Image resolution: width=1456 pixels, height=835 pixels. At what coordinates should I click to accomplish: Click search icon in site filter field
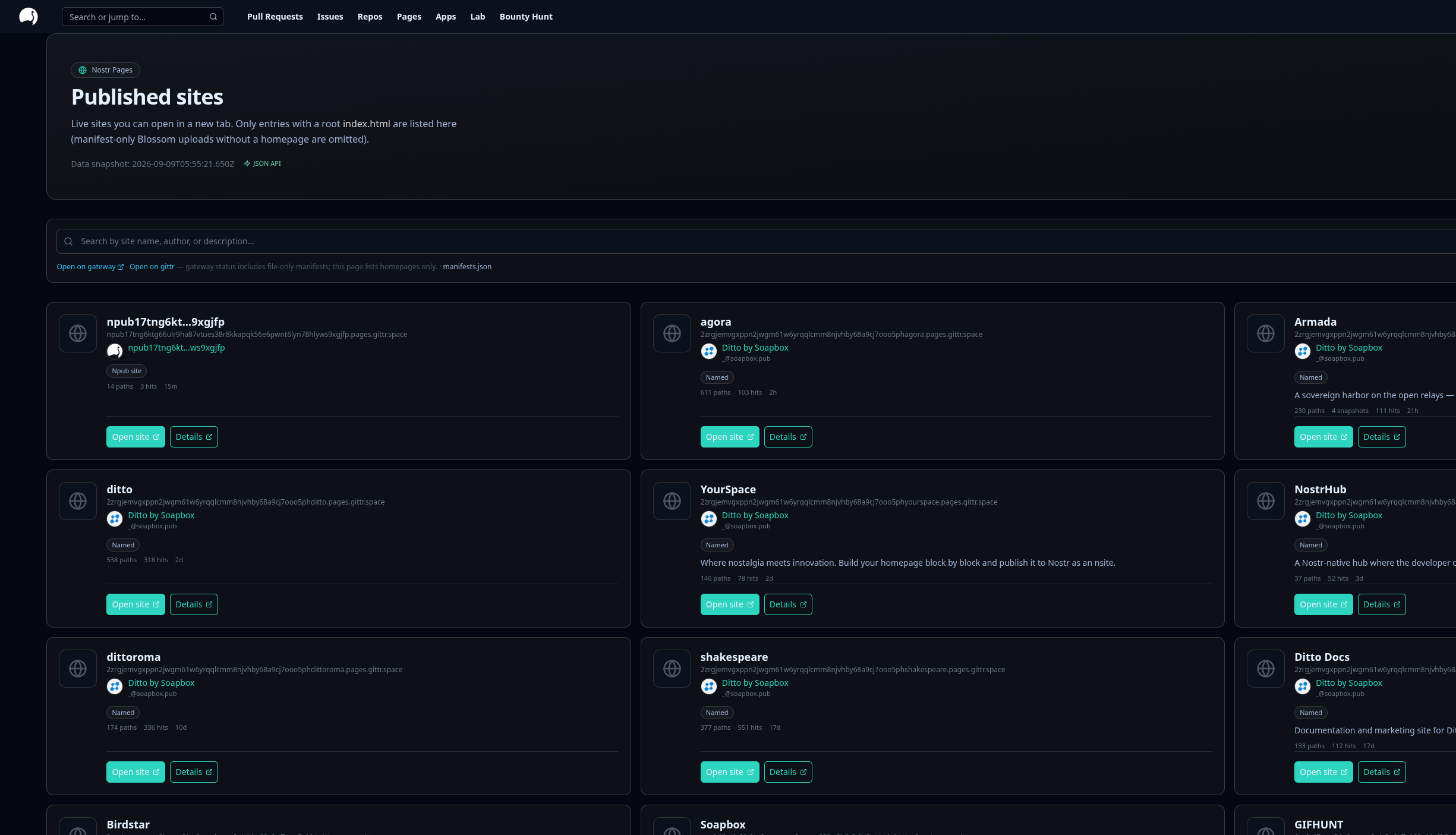coord(68,241)
